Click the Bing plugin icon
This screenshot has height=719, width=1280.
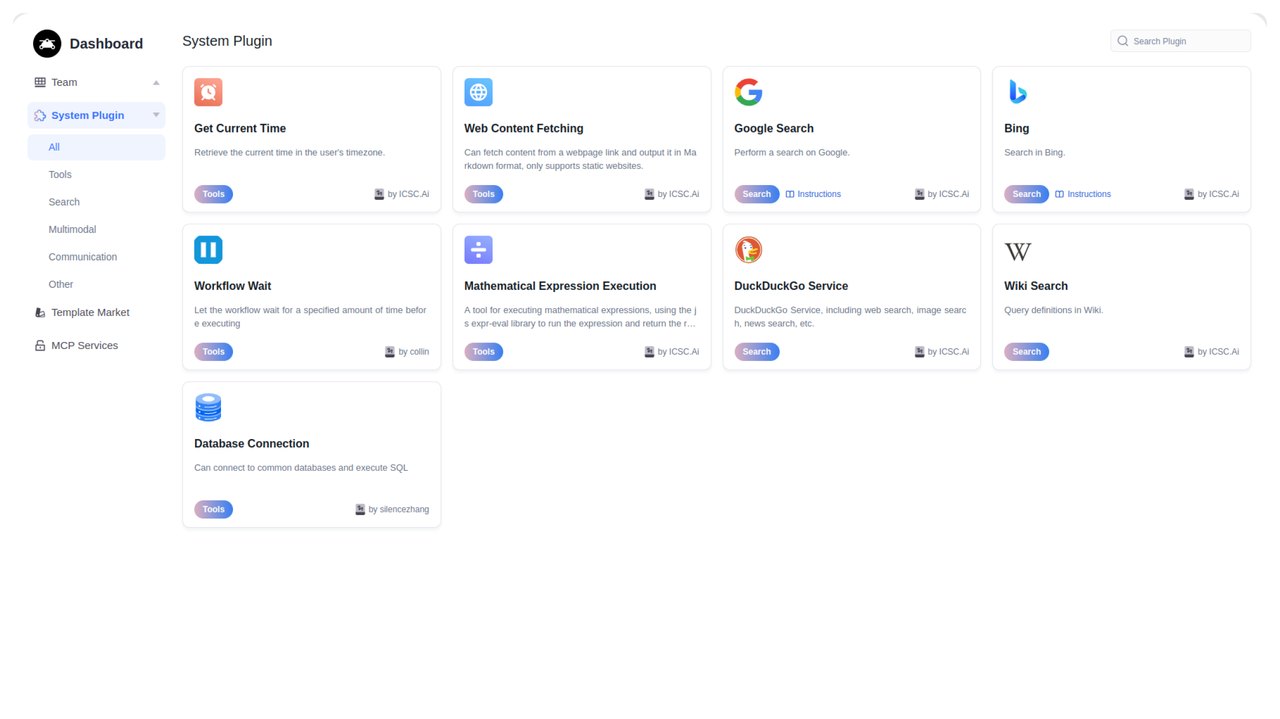(1018, 91)
